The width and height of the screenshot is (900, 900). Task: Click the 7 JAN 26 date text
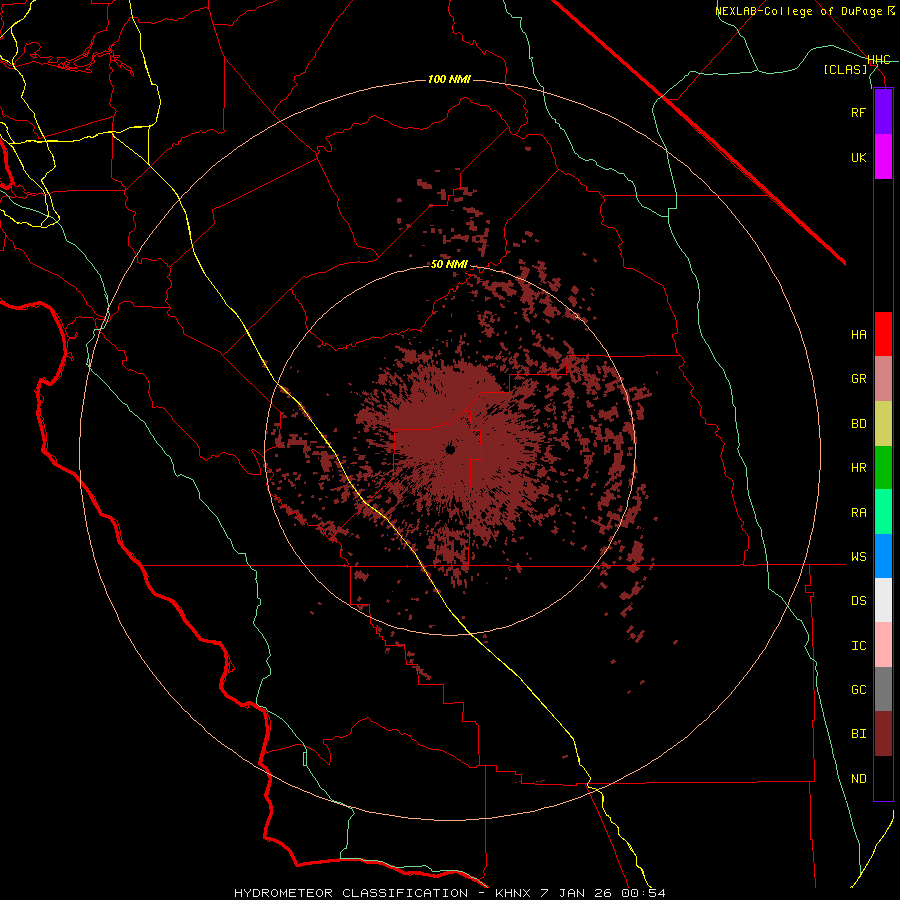tap(576, 893)
